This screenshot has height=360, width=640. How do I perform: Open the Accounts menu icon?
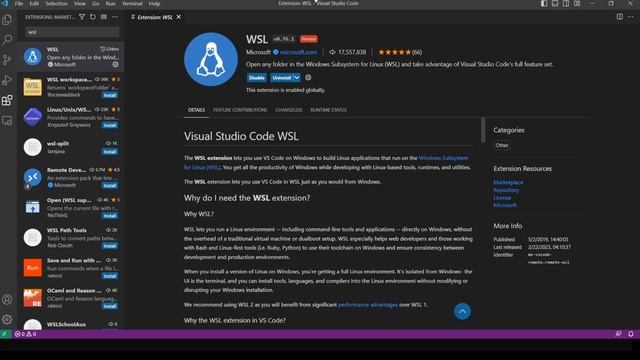(x=7, y=299)
